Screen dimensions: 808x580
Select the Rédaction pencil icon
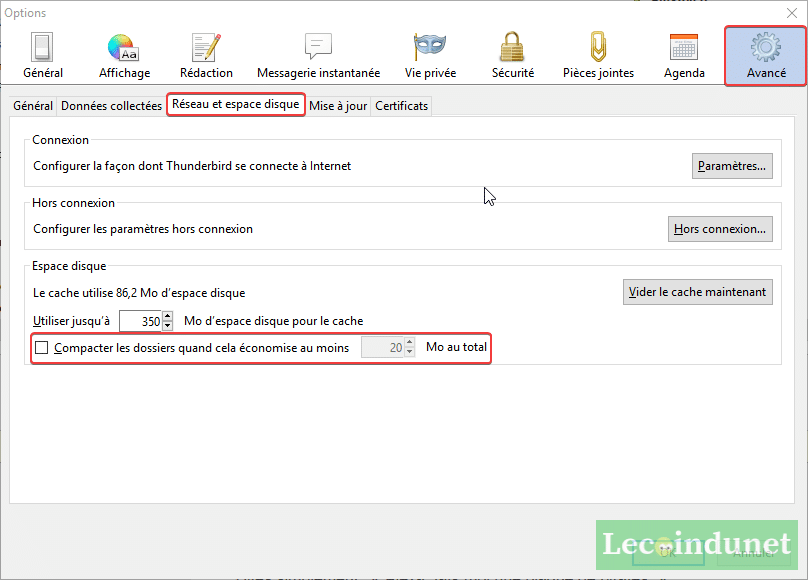(x=206, y=56)
